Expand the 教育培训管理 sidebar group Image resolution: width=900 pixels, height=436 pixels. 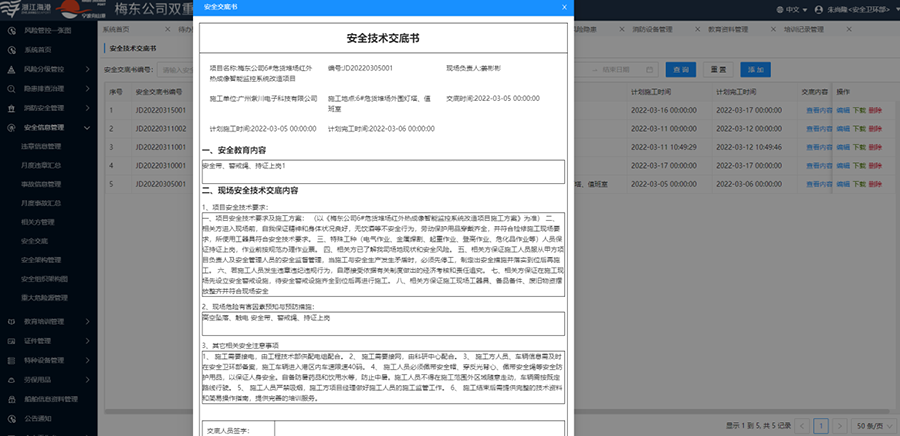click(x=87, y=321)
